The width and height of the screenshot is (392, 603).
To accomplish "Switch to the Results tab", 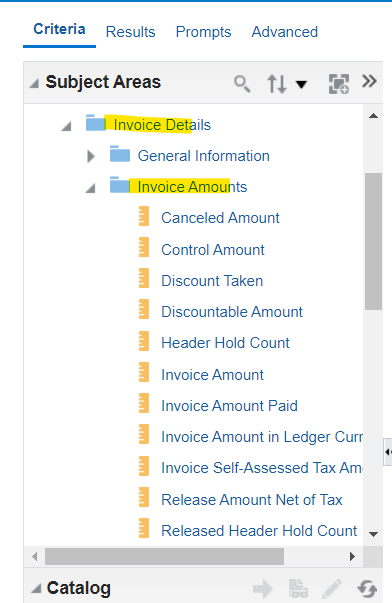I will click(x=130, y=32).
